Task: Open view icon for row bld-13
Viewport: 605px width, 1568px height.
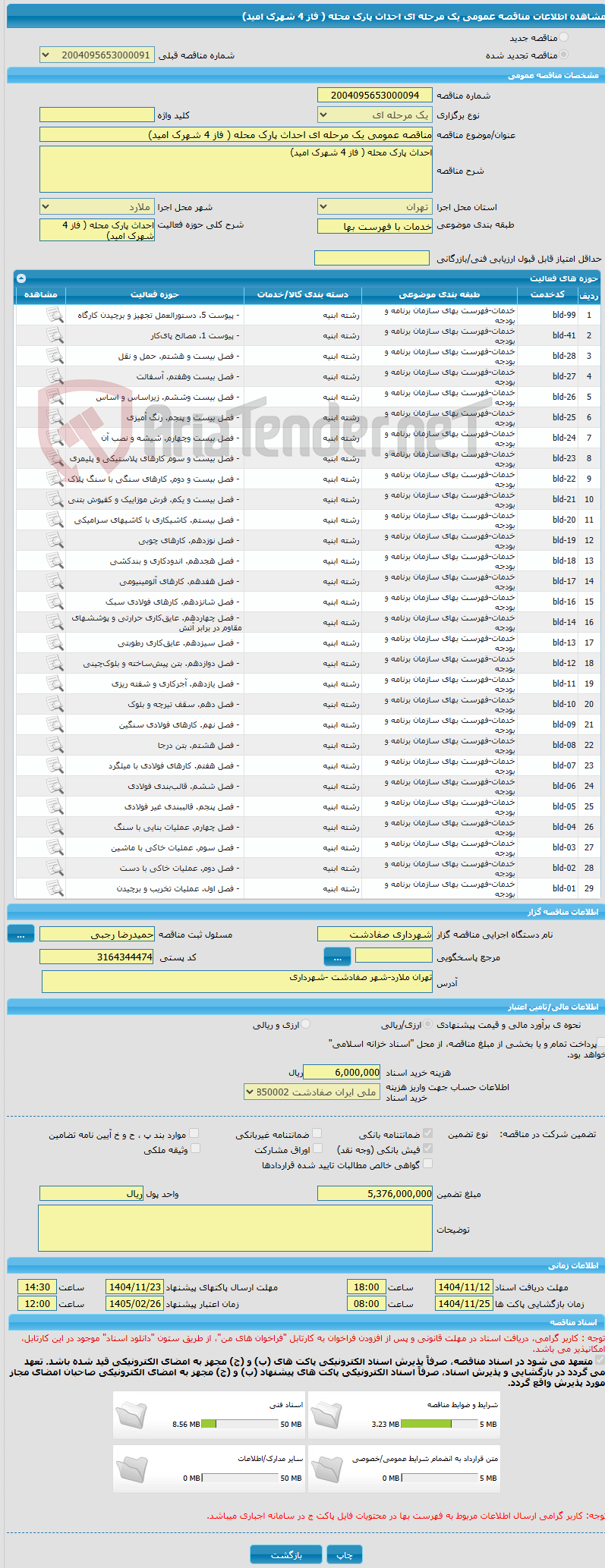Action: click(55, 643)
